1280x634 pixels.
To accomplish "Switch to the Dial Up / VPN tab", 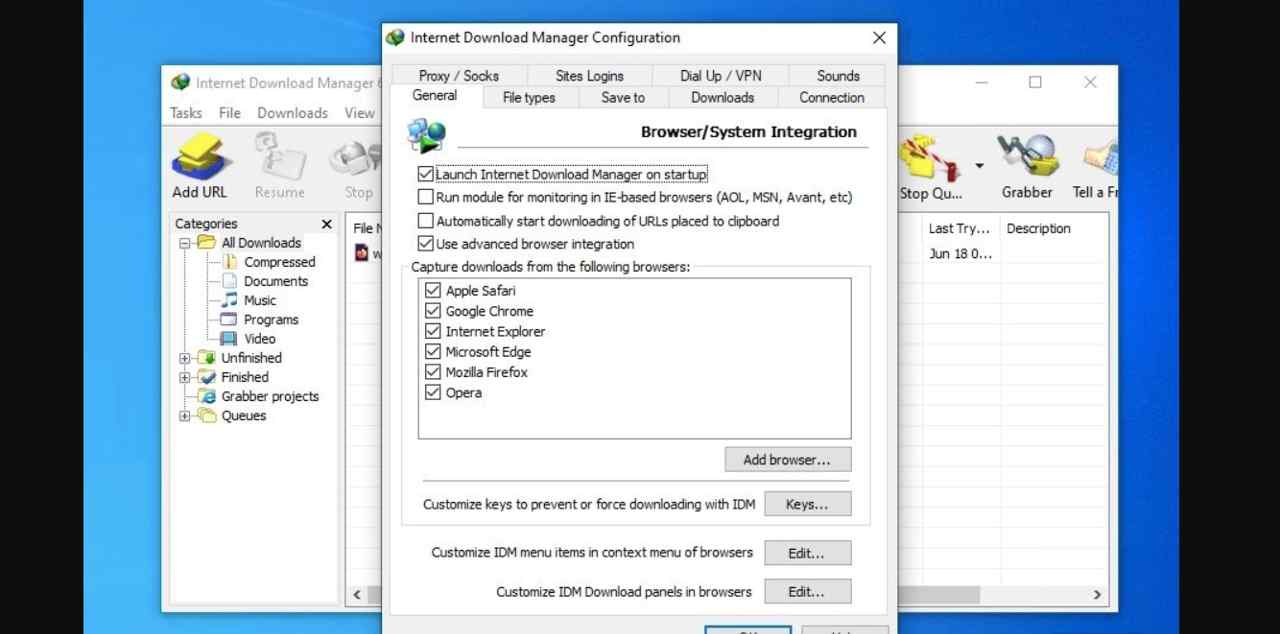I will pos(720,75).
